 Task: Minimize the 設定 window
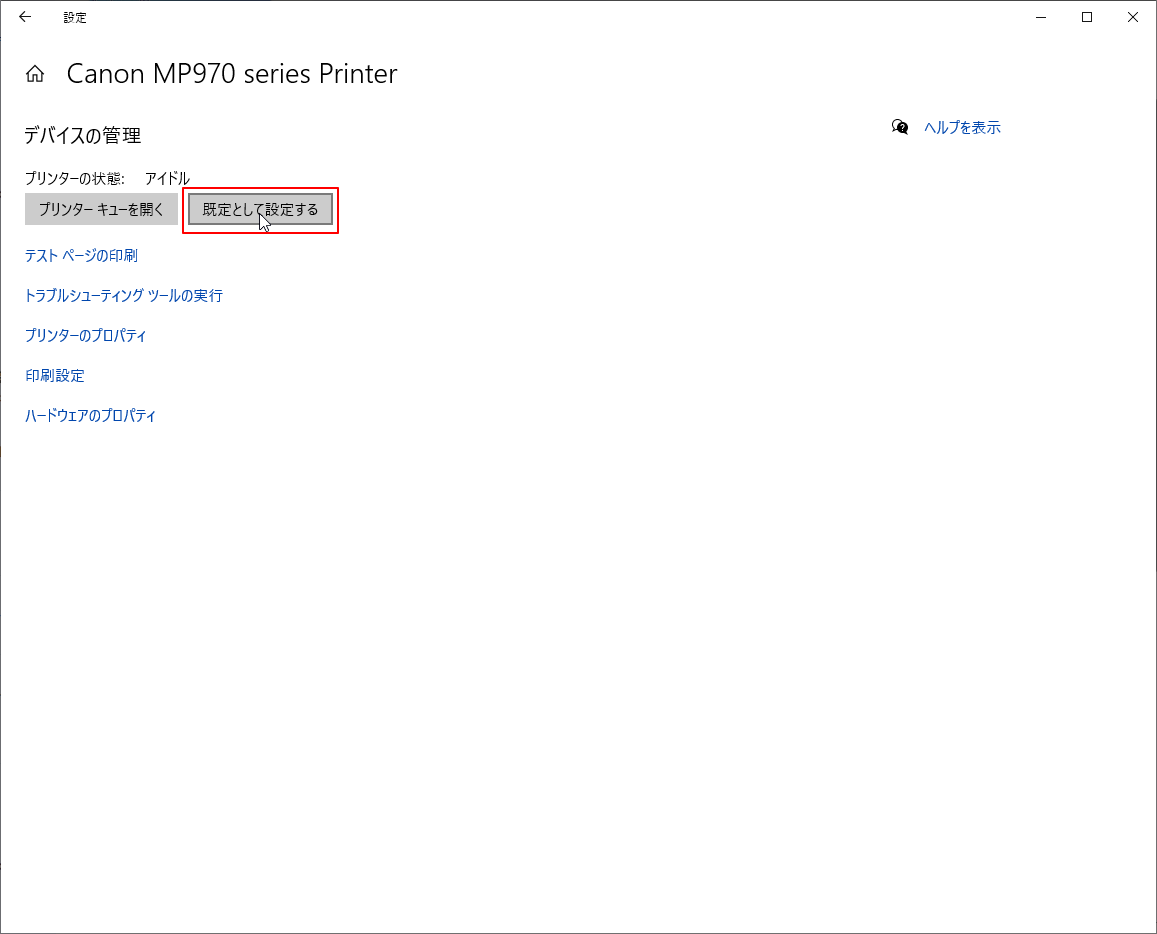point(1041,17)
